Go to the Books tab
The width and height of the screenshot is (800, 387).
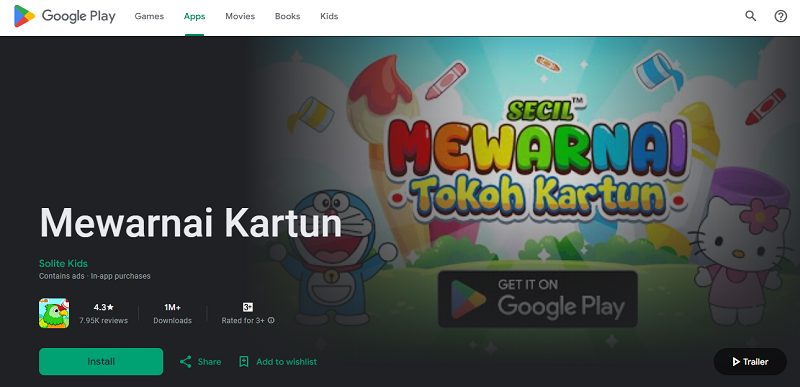click(287, 16)
